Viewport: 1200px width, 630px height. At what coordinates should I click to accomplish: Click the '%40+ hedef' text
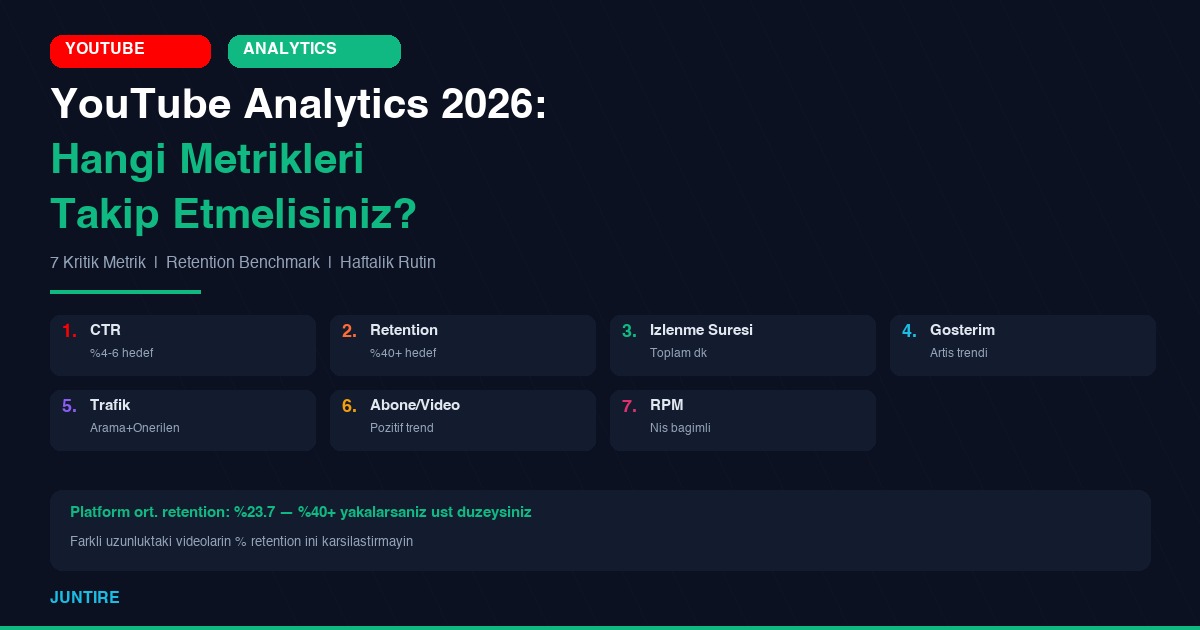403,353
